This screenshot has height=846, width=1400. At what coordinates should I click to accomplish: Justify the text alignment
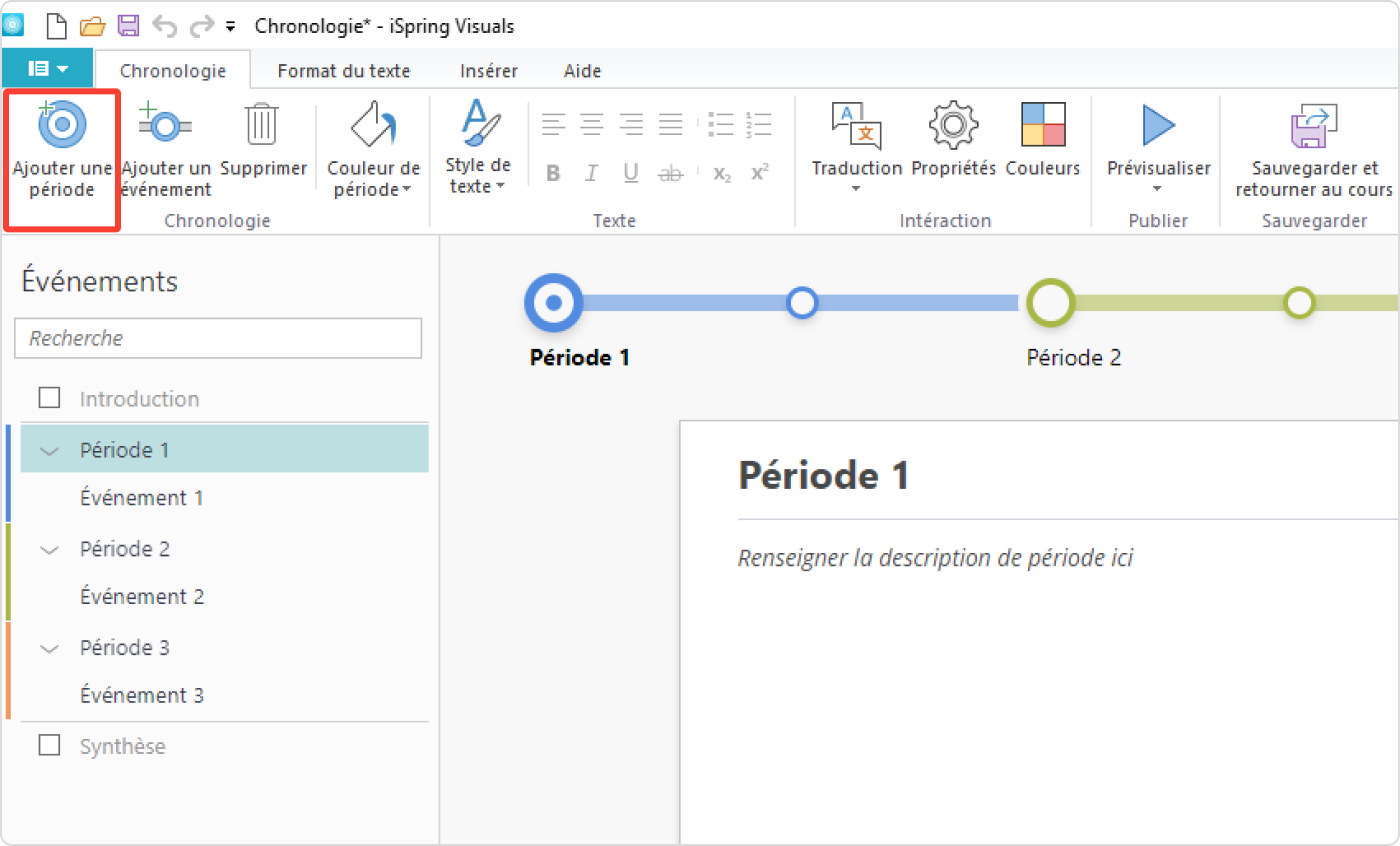(671, 124)
